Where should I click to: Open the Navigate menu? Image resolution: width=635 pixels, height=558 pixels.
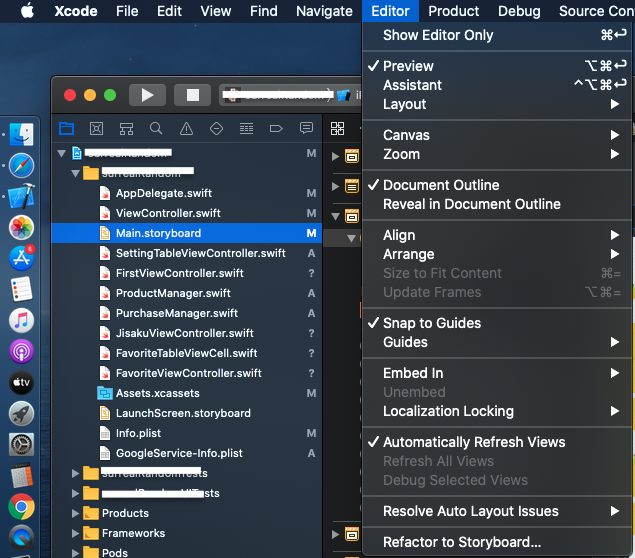pos(324,11)
